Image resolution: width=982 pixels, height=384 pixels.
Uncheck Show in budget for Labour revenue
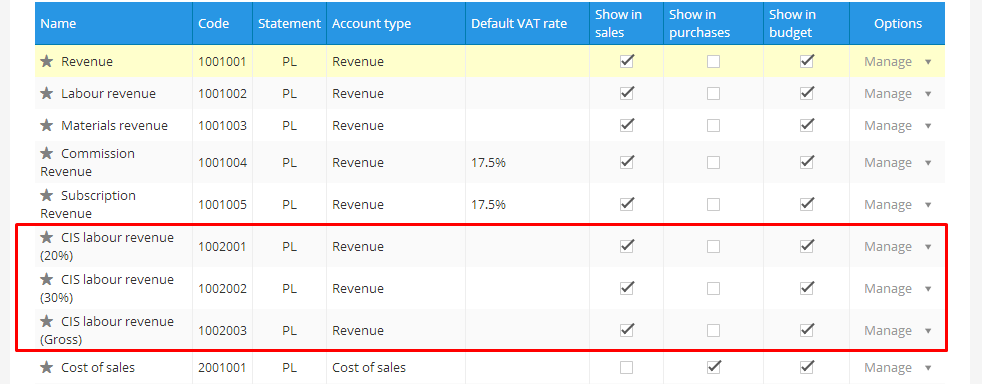coord(807,93)
